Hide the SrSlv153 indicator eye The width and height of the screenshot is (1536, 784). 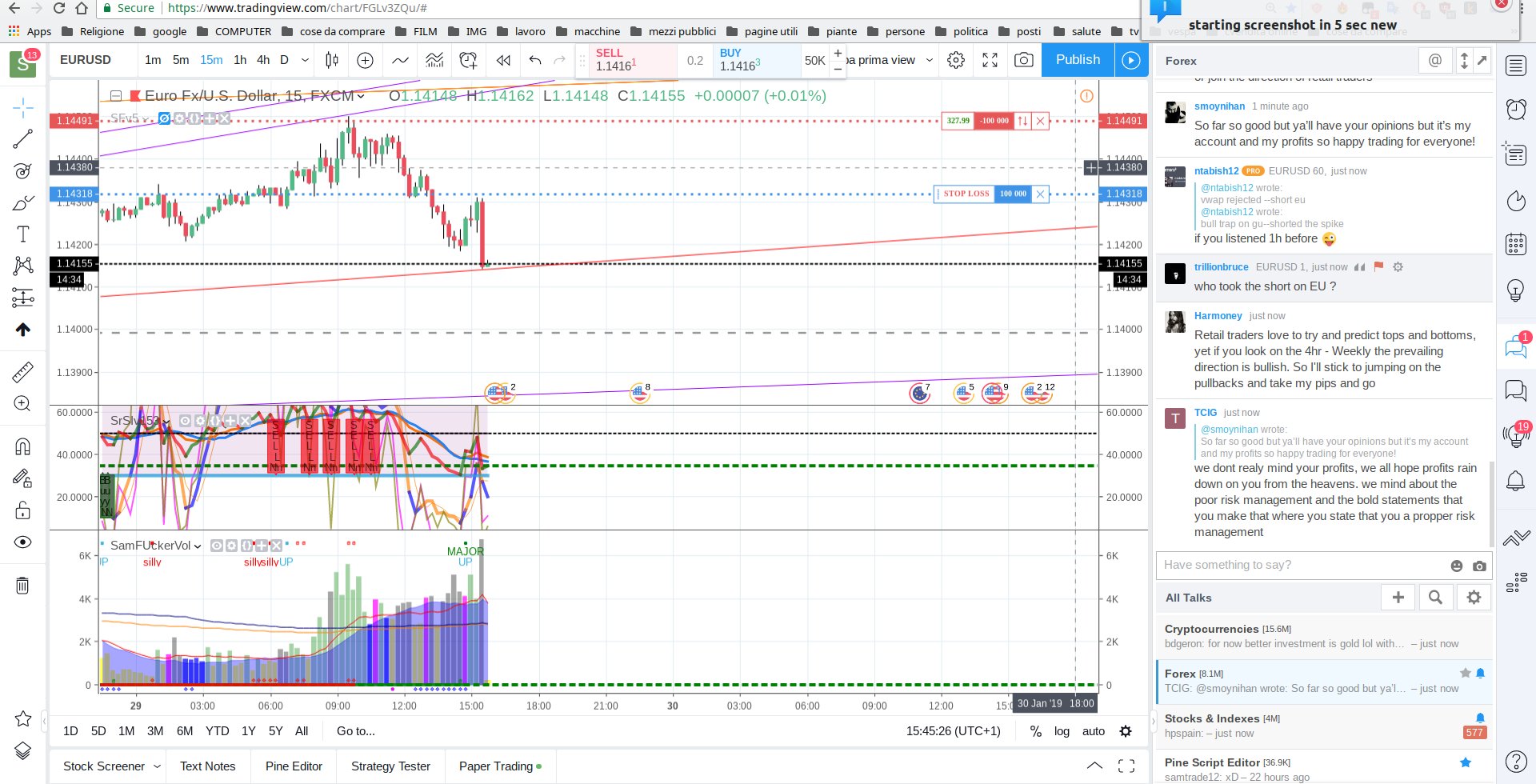click(185, 421)
